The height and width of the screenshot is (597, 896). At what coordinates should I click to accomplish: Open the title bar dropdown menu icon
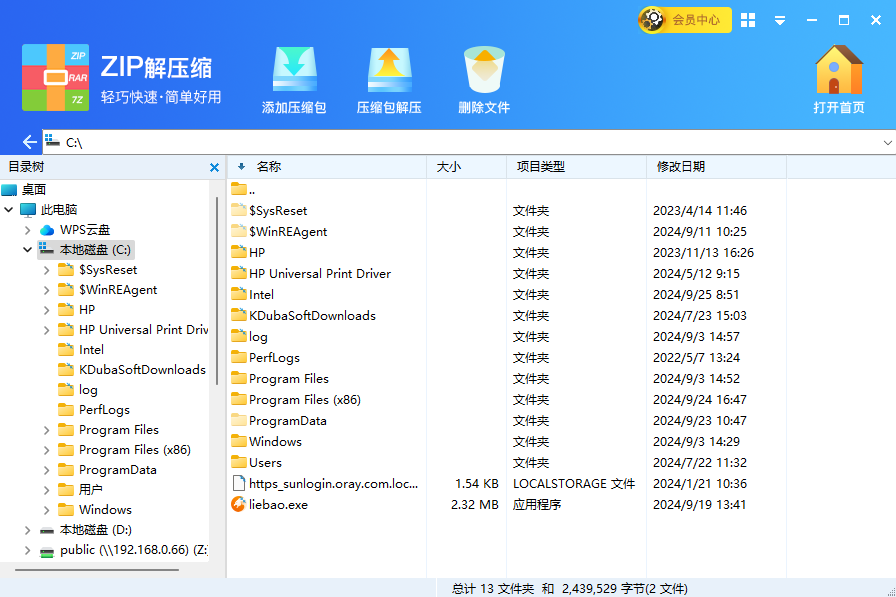(x=780, y=20)
